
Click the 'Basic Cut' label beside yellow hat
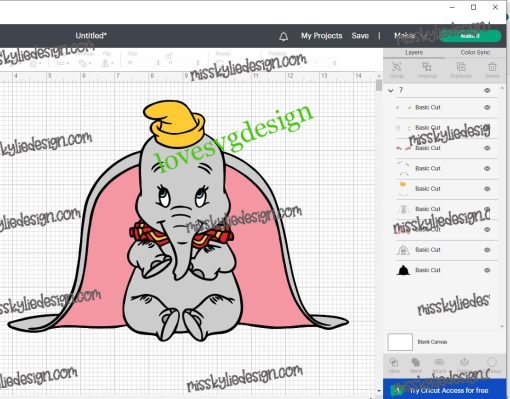(428, 189)
